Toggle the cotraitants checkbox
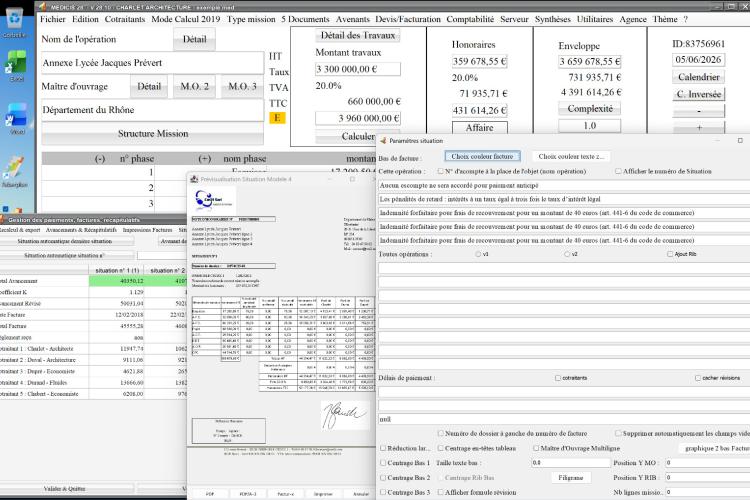Screen dimensions: 750x500 558,378
